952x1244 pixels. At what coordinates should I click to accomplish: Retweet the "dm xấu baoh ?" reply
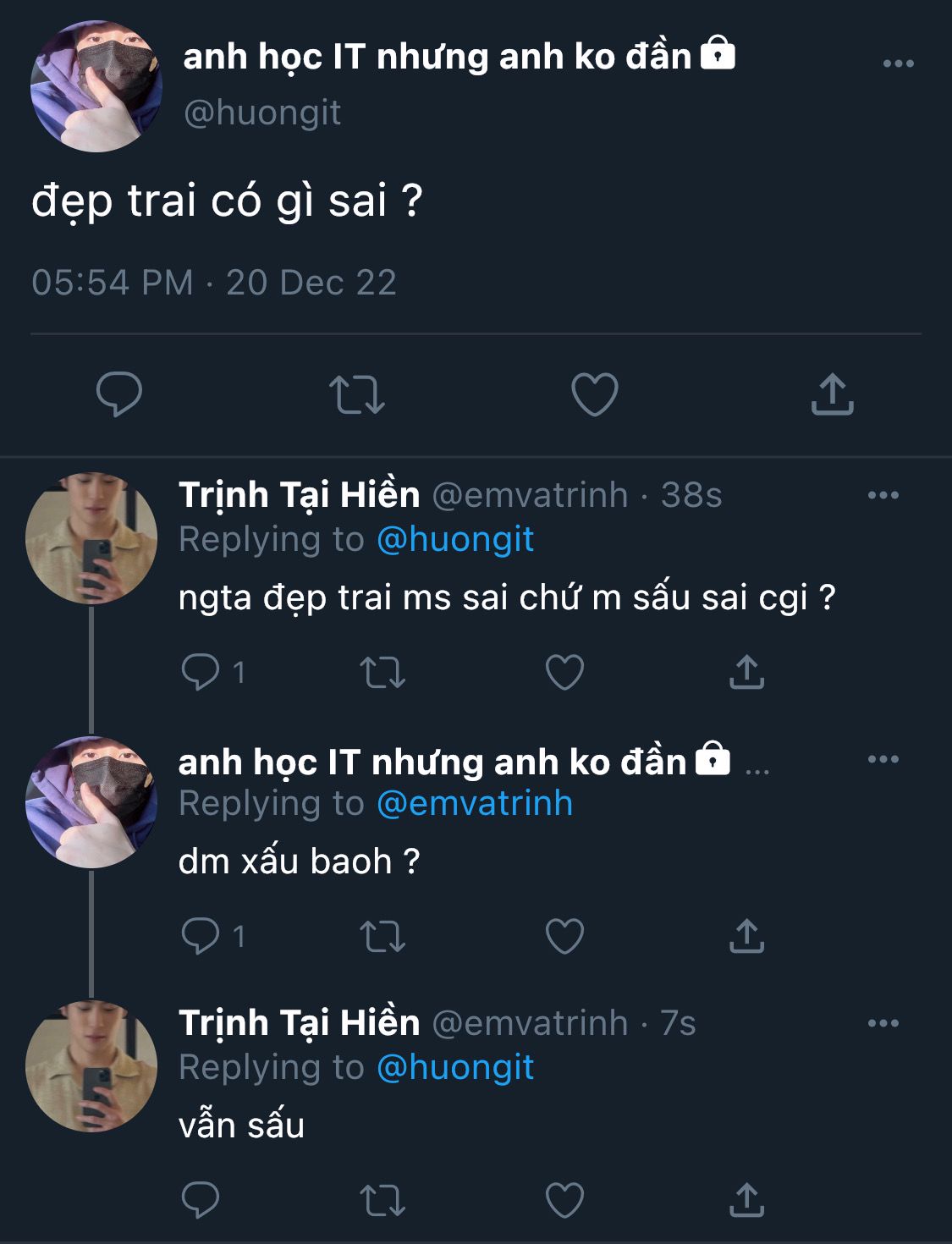click(x=382, y=937)
